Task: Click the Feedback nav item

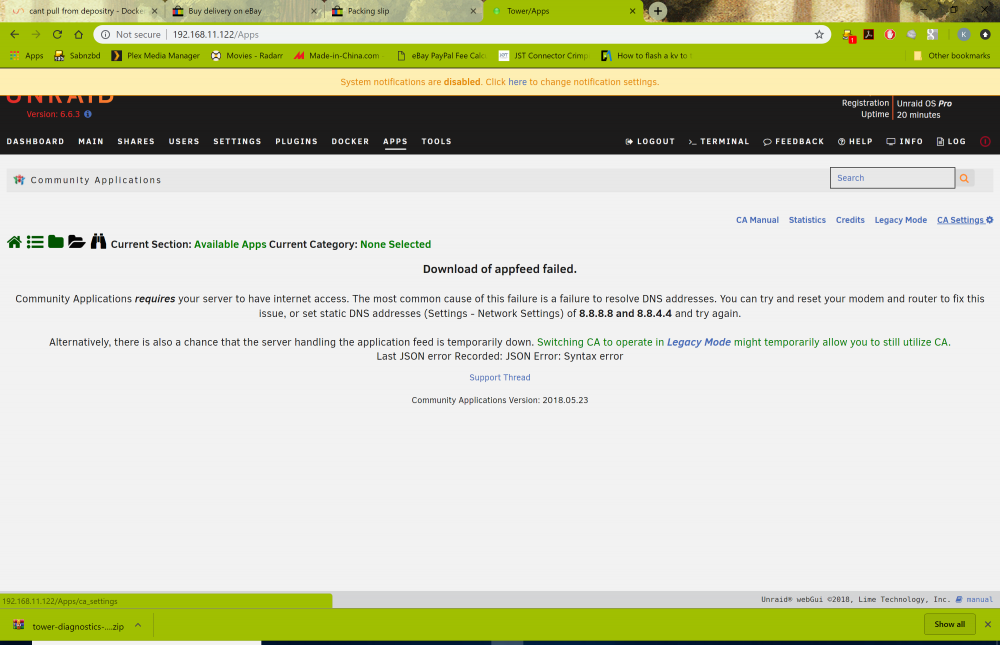Action: pyautogui.click(x=793, y=142)
